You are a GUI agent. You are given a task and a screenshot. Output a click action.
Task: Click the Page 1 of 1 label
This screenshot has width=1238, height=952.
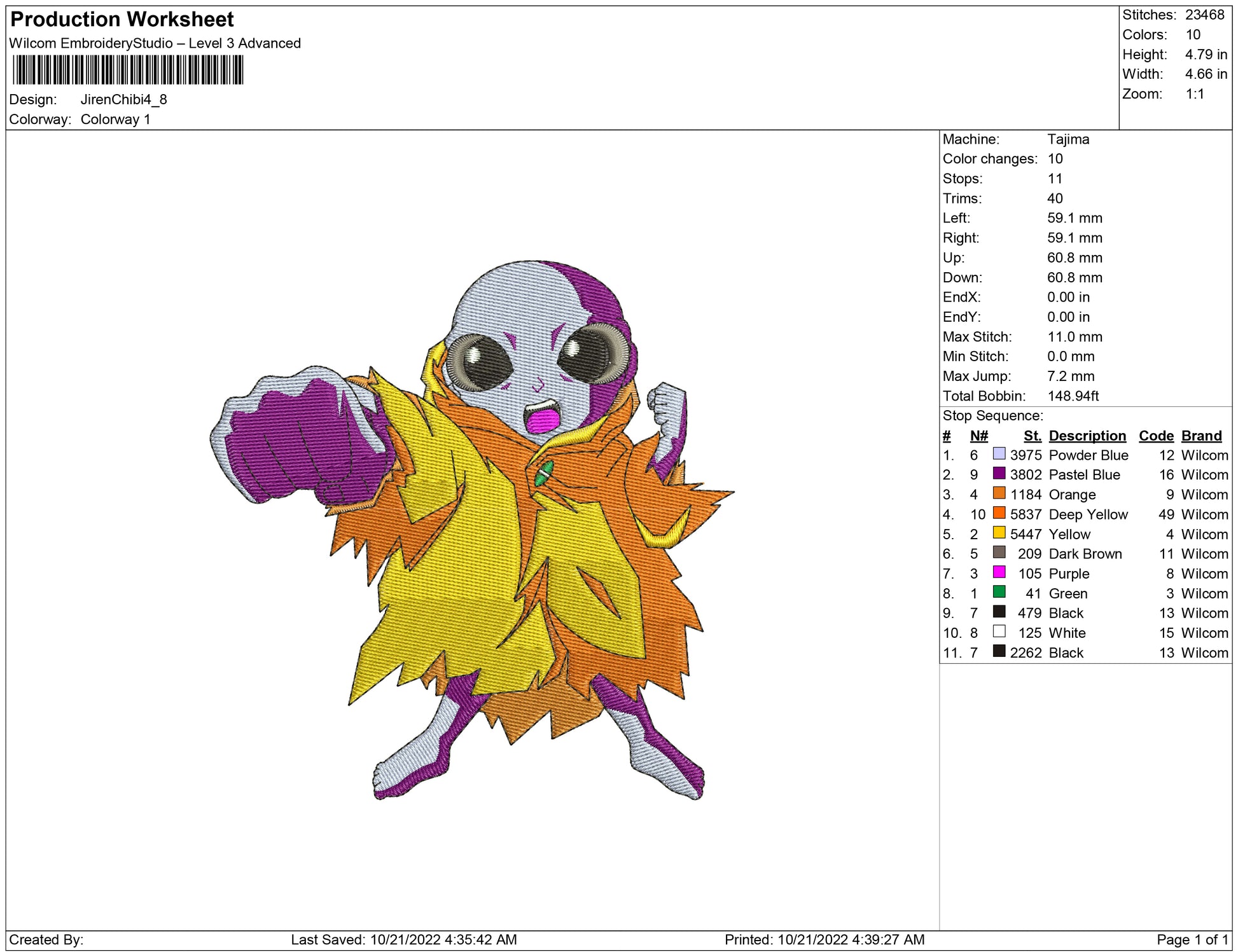1192,940
